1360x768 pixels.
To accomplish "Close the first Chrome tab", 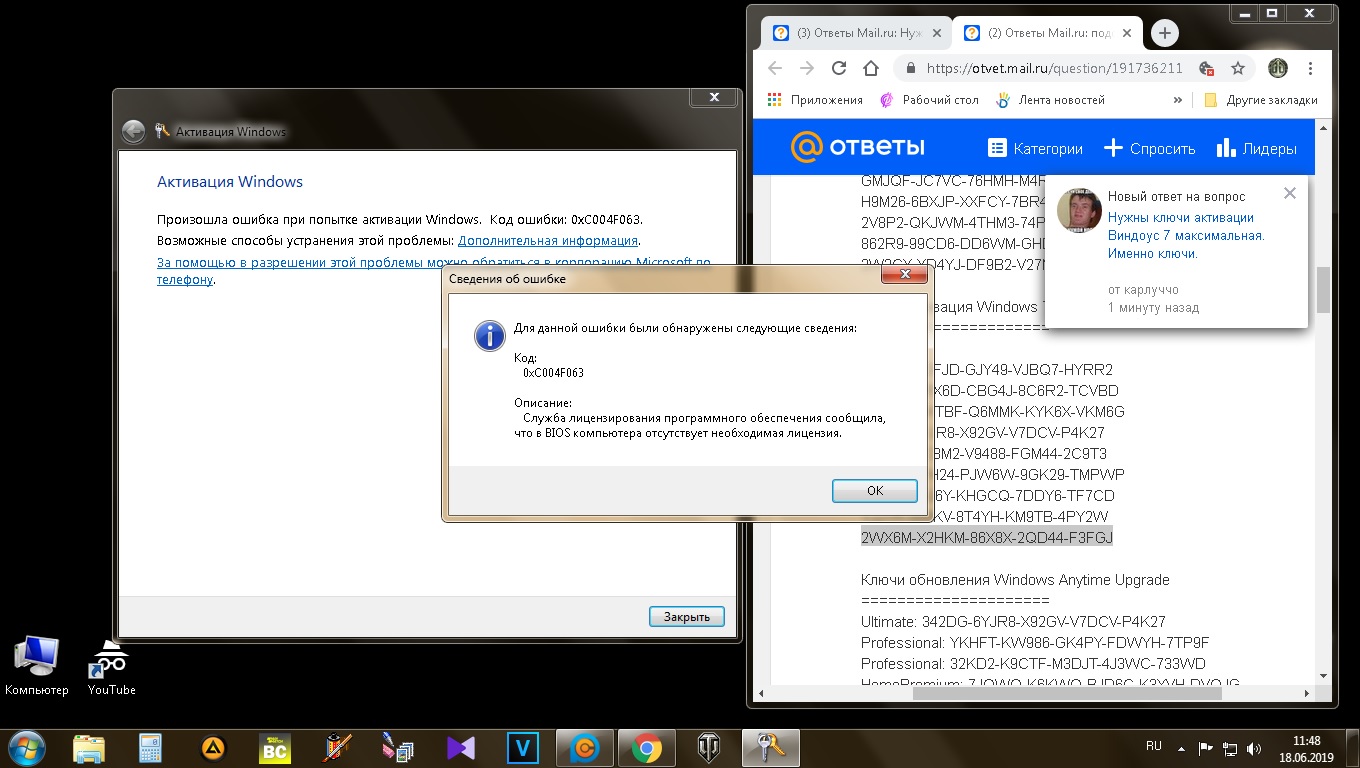I will [936, 33].
